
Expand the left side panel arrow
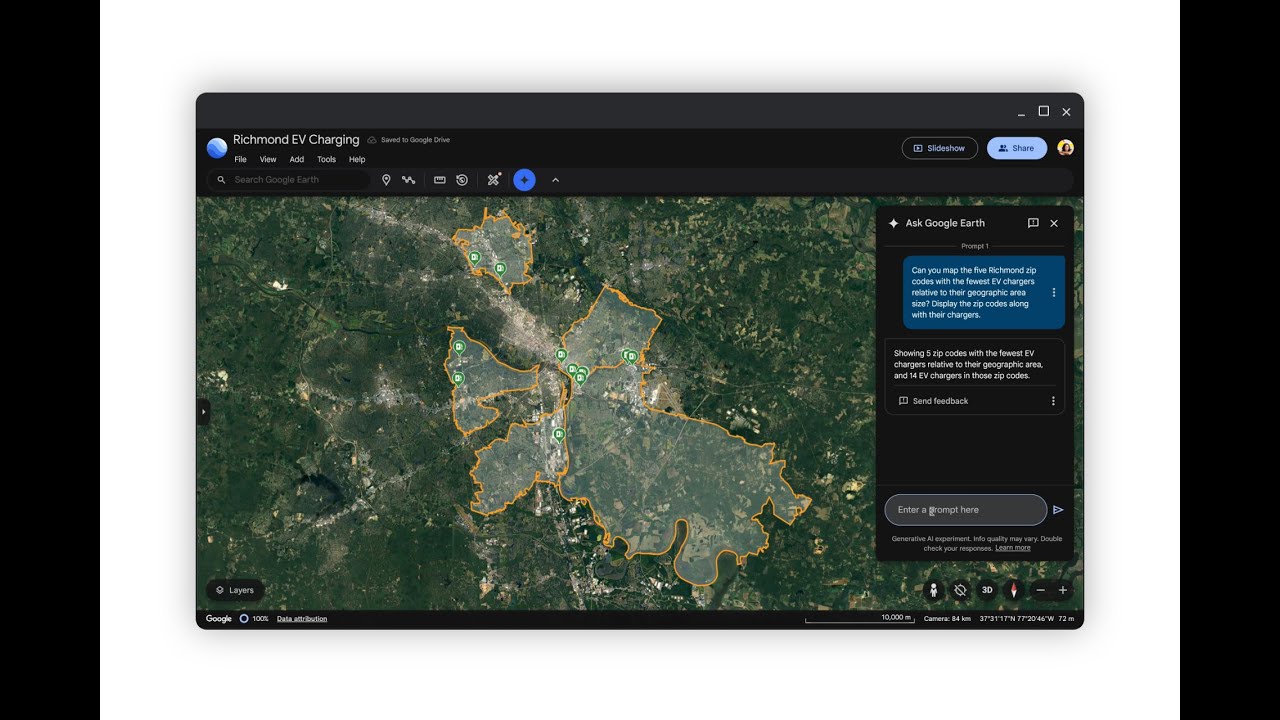pos(204,411)
